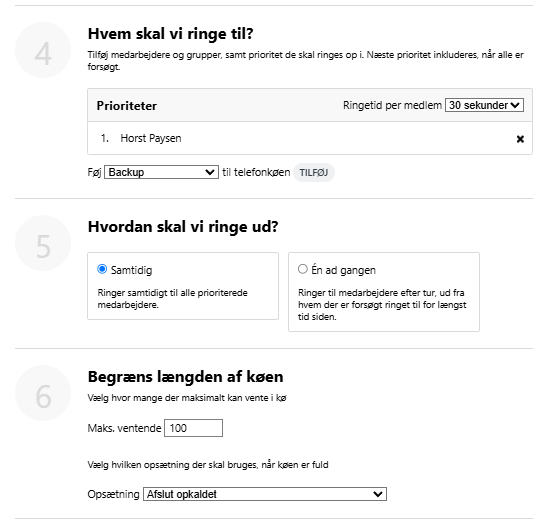Click the Én ad gangen option card text
Viewport: 557px width, 529px height.
pos(382,305)
